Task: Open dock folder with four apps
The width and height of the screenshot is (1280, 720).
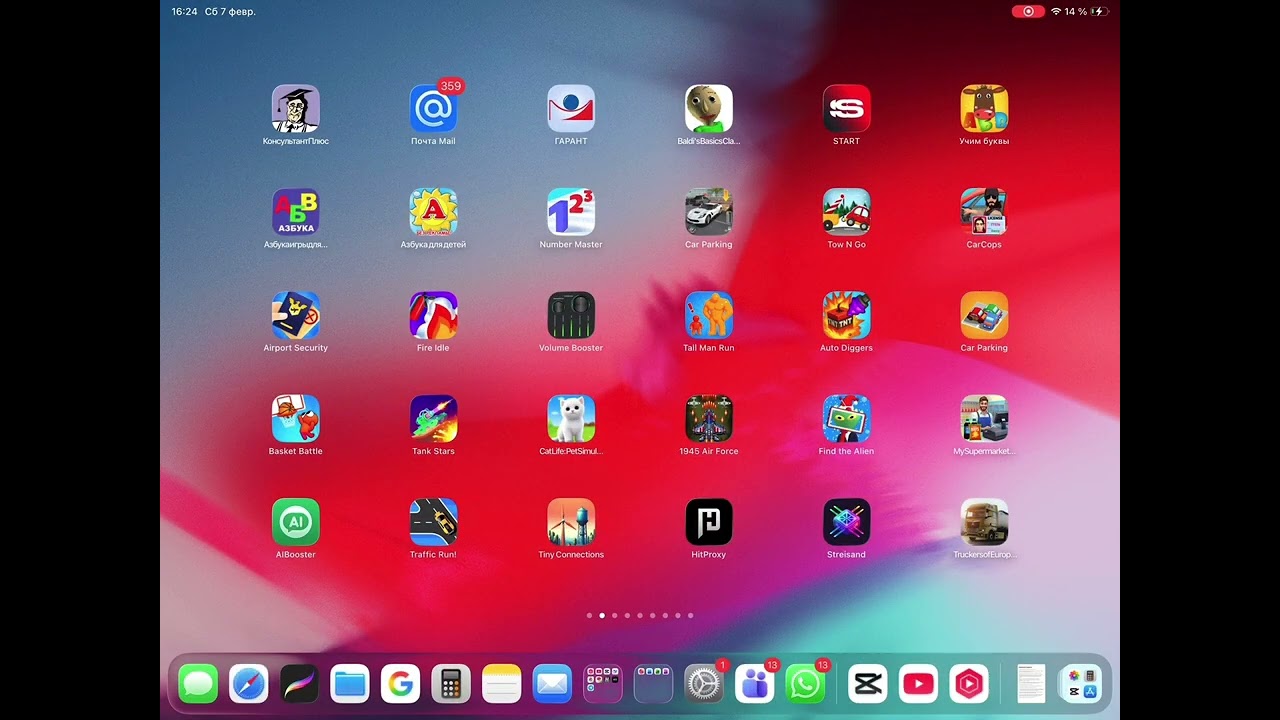Action: [653, 684]
